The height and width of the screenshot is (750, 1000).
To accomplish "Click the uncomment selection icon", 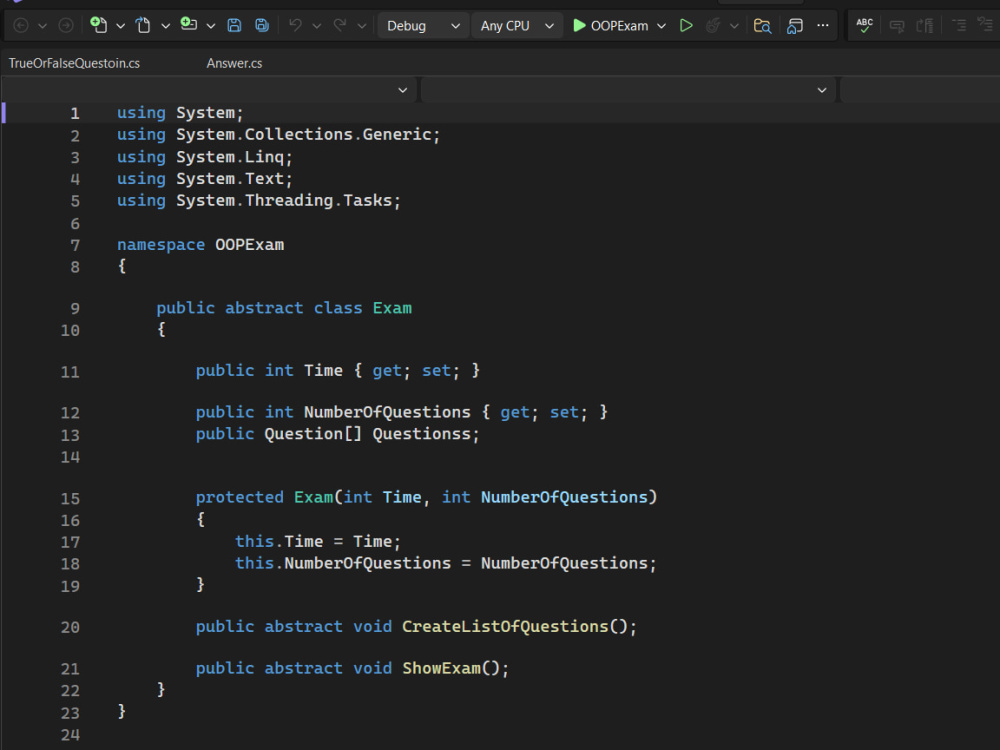I will pyautogui.click(x=925, y=26).
